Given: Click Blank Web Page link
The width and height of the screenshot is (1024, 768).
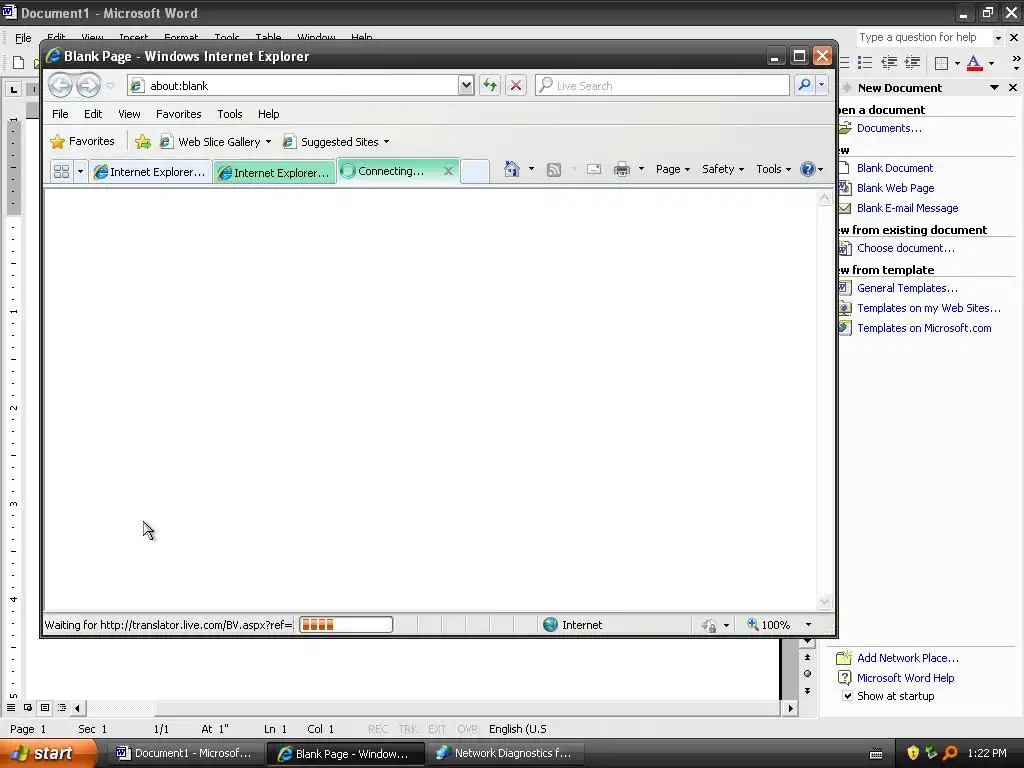Looking at the screenshot, I should coord(895,188).
